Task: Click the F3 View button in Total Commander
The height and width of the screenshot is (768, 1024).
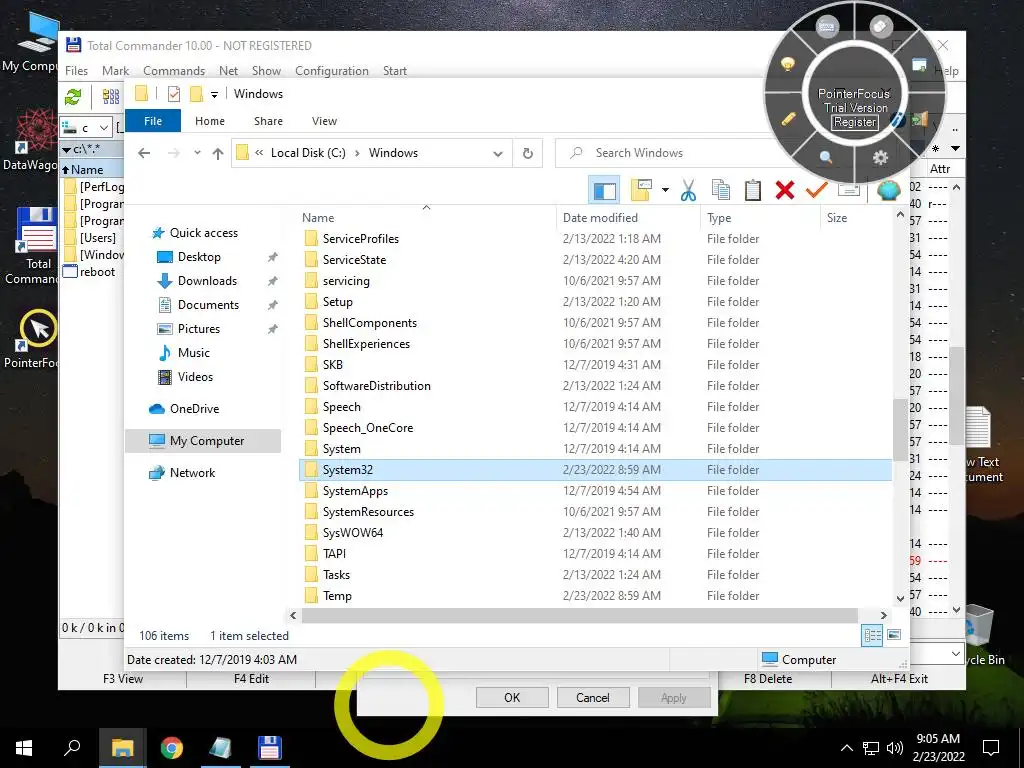Action: pyautogui.click(x=123, y=679)
